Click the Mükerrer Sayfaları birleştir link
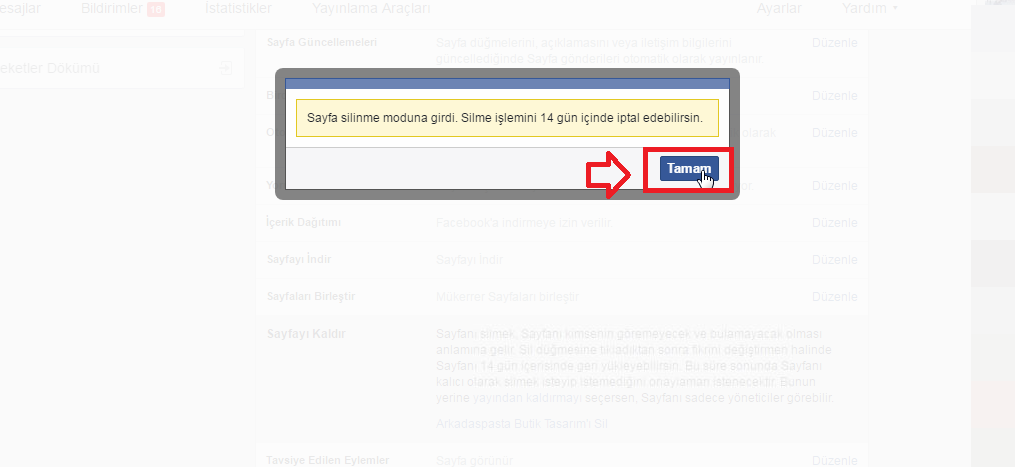Image resolution: width=1015 pixels, height=467 pixels. click(507, 297)
